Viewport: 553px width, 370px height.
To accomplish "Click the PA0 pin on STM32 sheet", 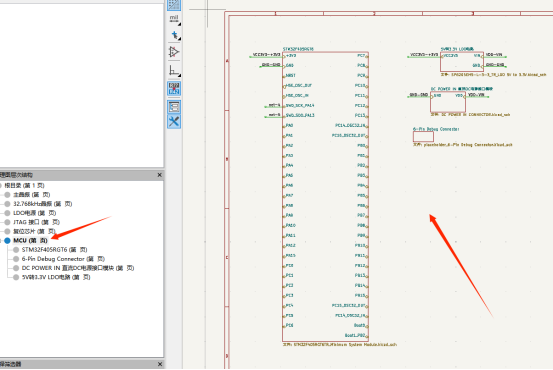I will pyautogui.click(x=289, y=125).
